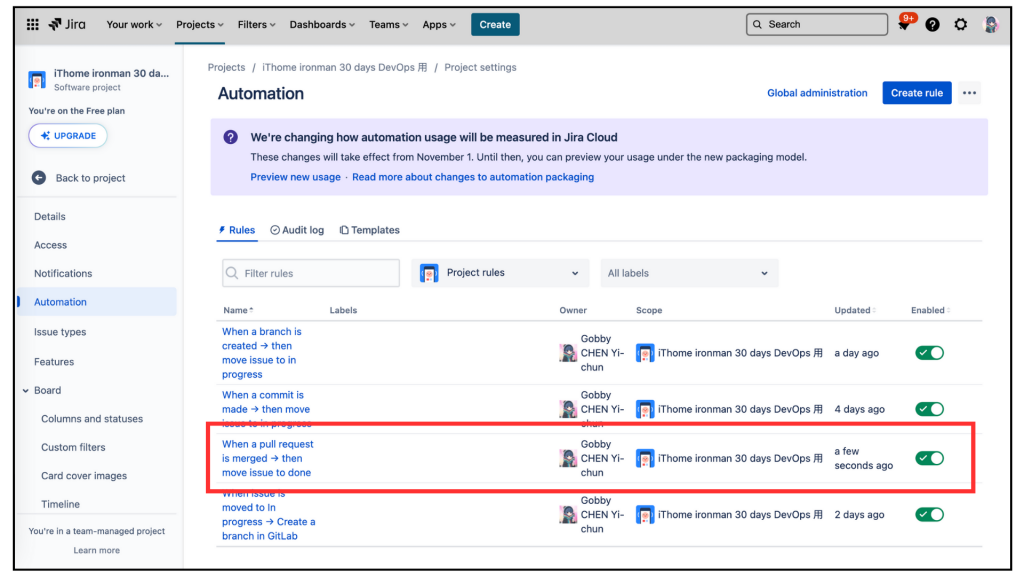
Task: Click the Projects breadcrumb link
Action: (227, 67)
